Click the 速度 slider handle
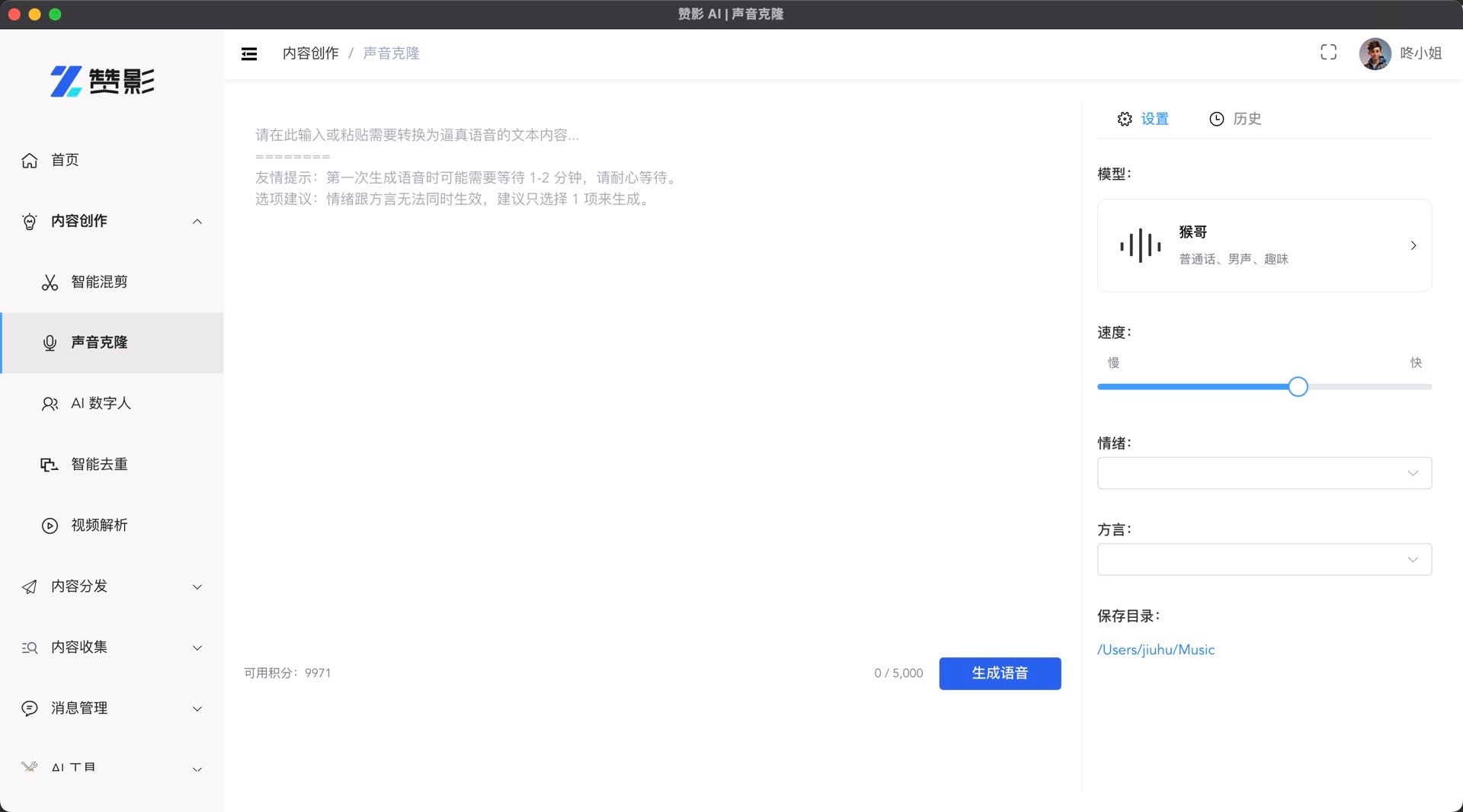The width and height of the screenshot is (1463, 812). tap(1298, 387)
